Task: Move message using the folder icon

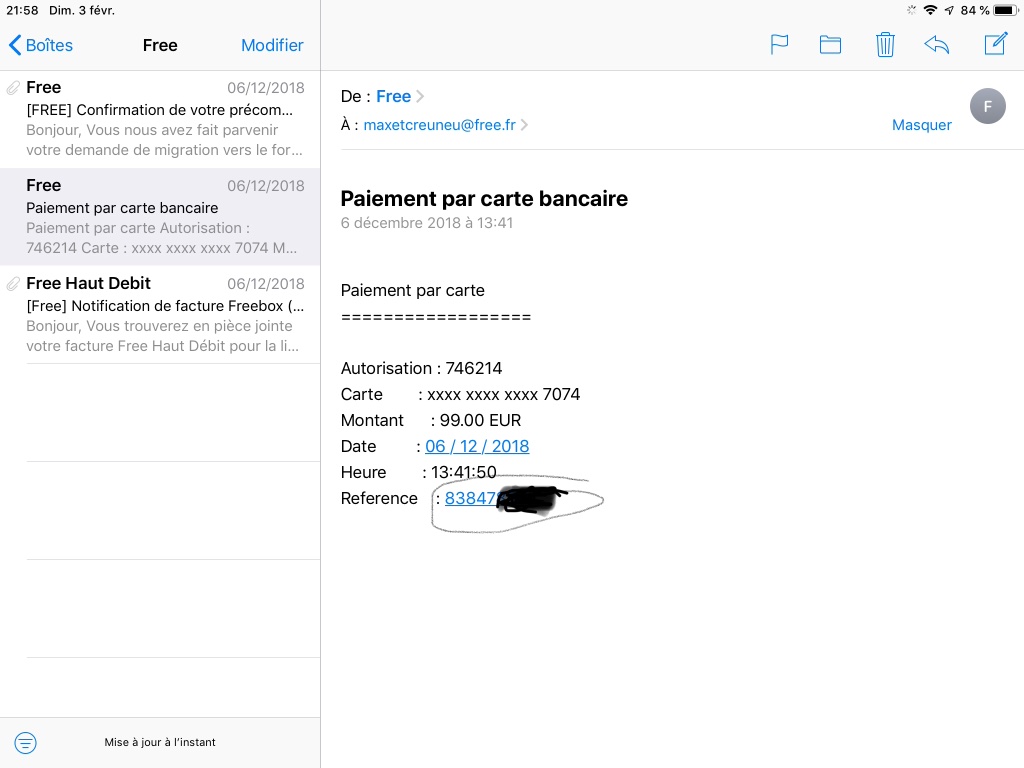Action: [x=830, y=44]
